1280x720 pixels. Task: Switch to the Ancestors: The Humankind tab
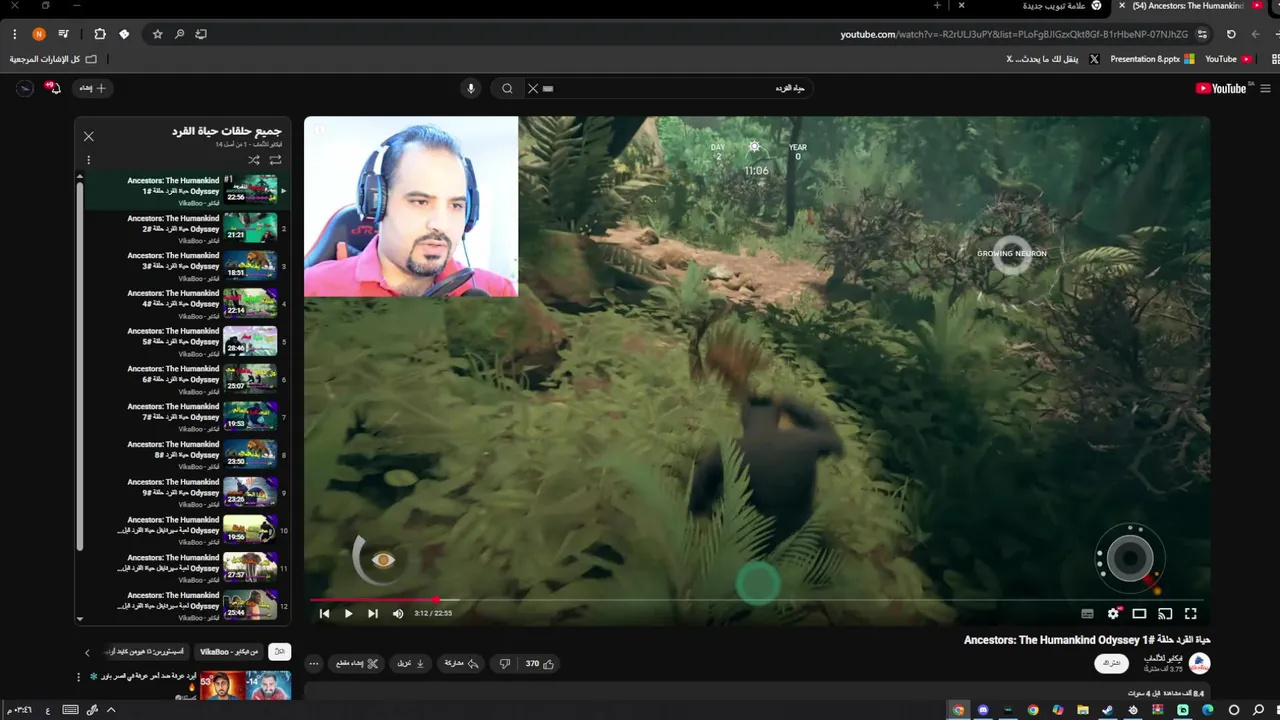coord(1190,6)
